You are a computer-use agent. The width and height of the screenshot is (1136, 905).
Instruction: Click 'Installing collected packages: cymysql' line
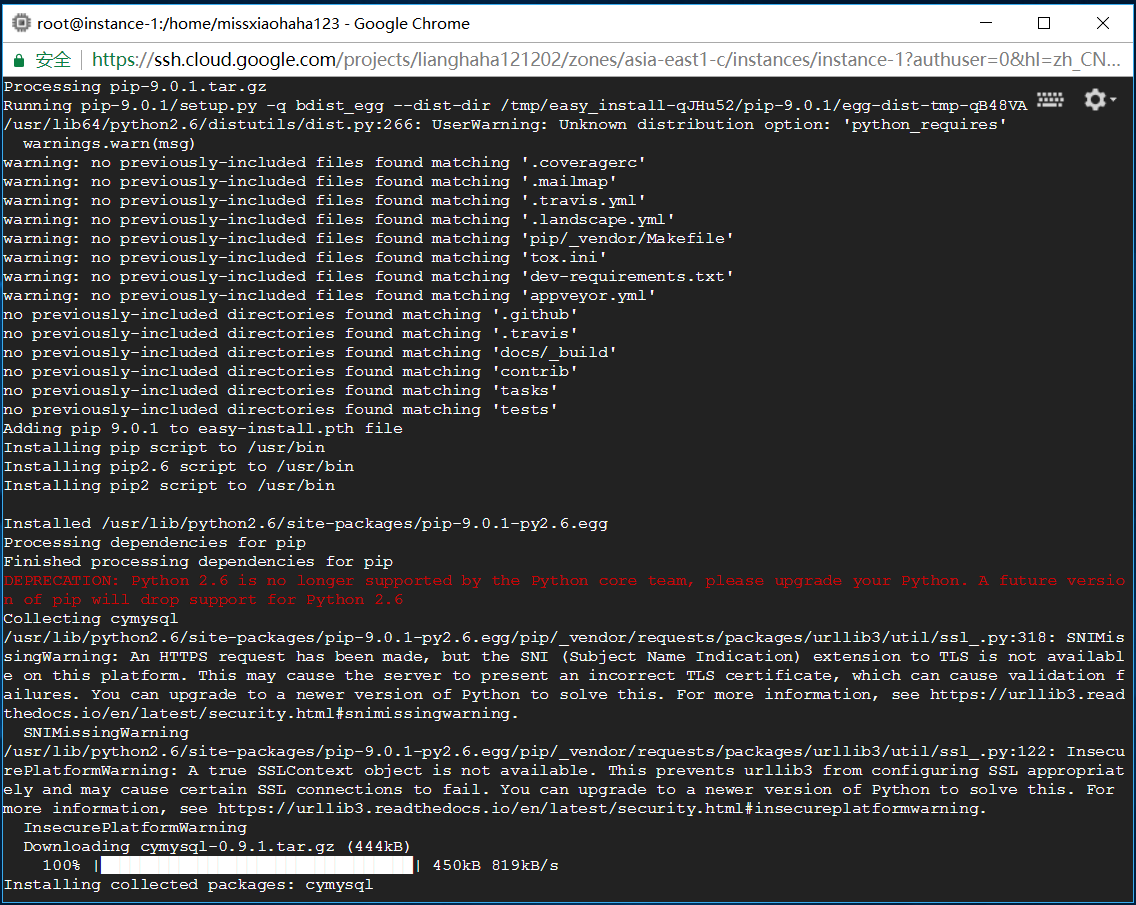[x=188, y=885]
